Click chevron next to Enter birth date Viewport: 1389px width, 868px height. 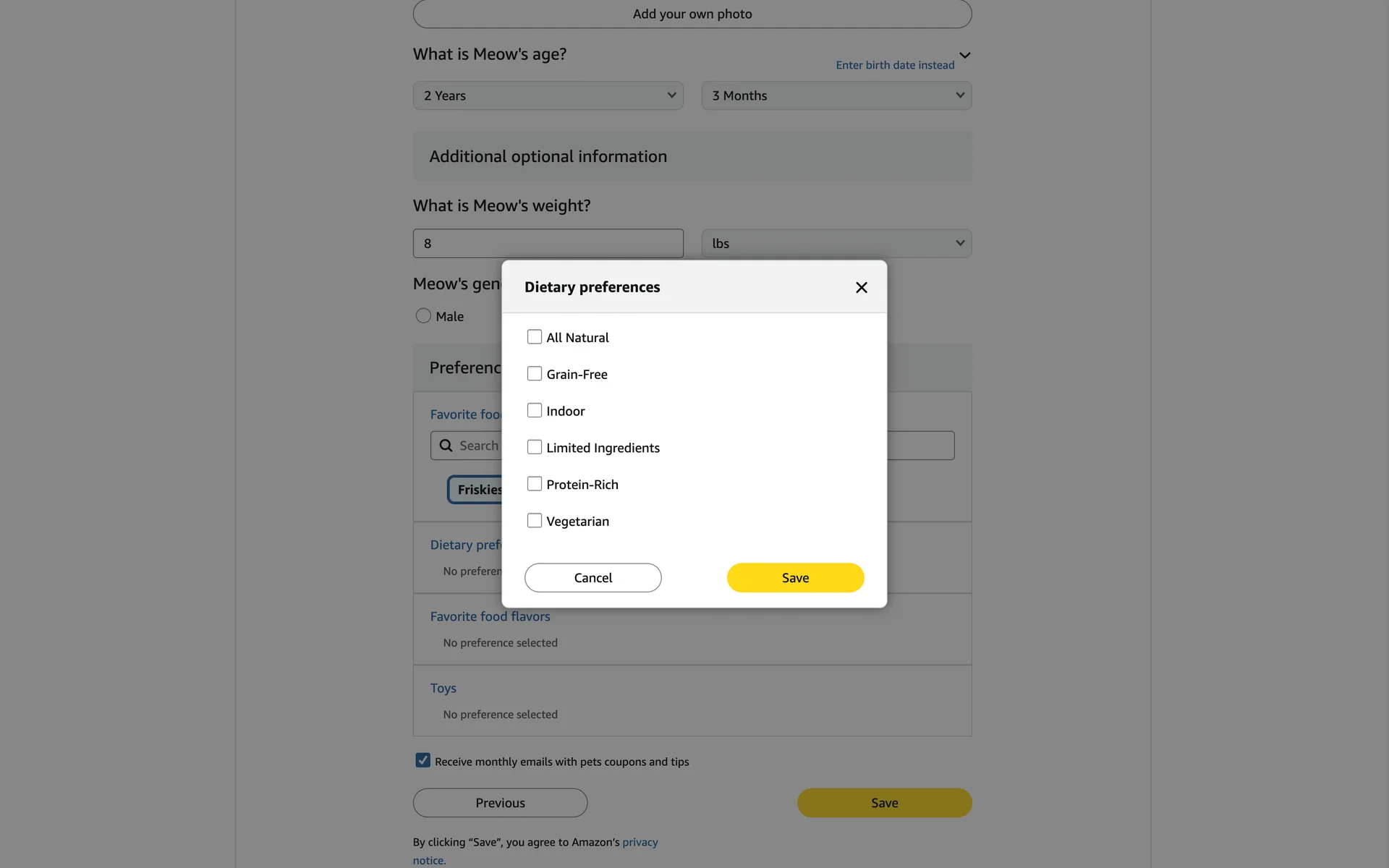[x=964, y=55]
